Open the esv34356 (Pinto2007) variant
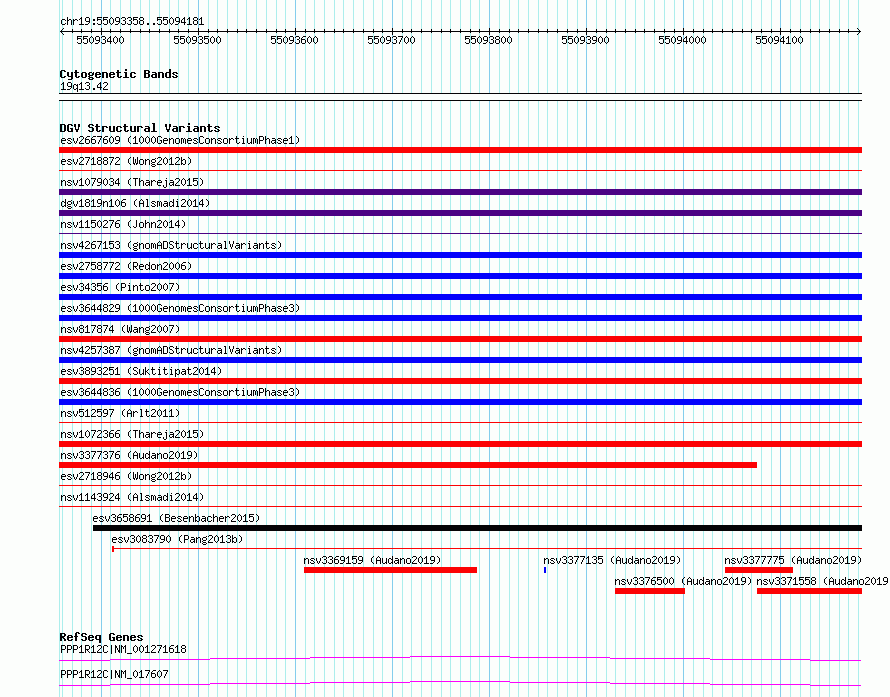Viewport: 890px width, 697px height. [120, 287]
